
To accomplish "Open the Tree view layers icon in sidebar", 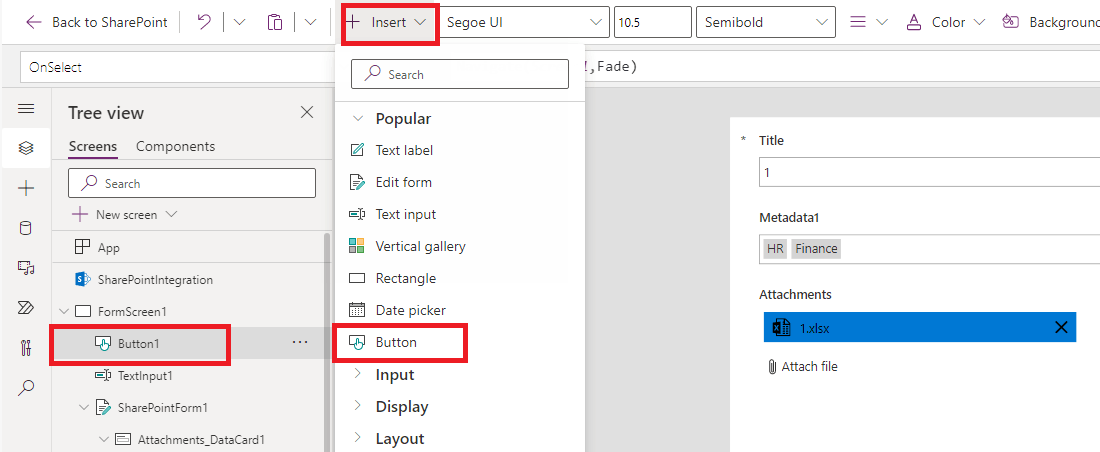I will pyautogui.click(x=26, y=148).
